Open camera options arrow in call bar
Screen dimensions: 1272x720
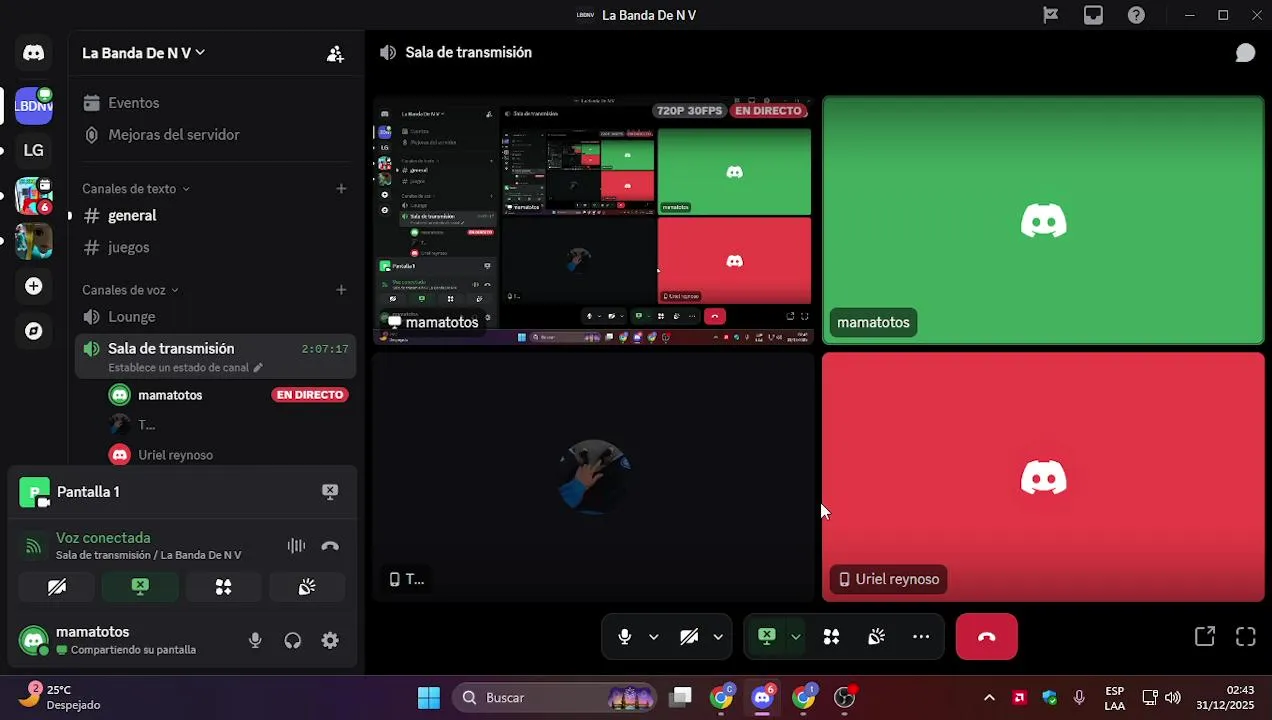click(718, 637)
